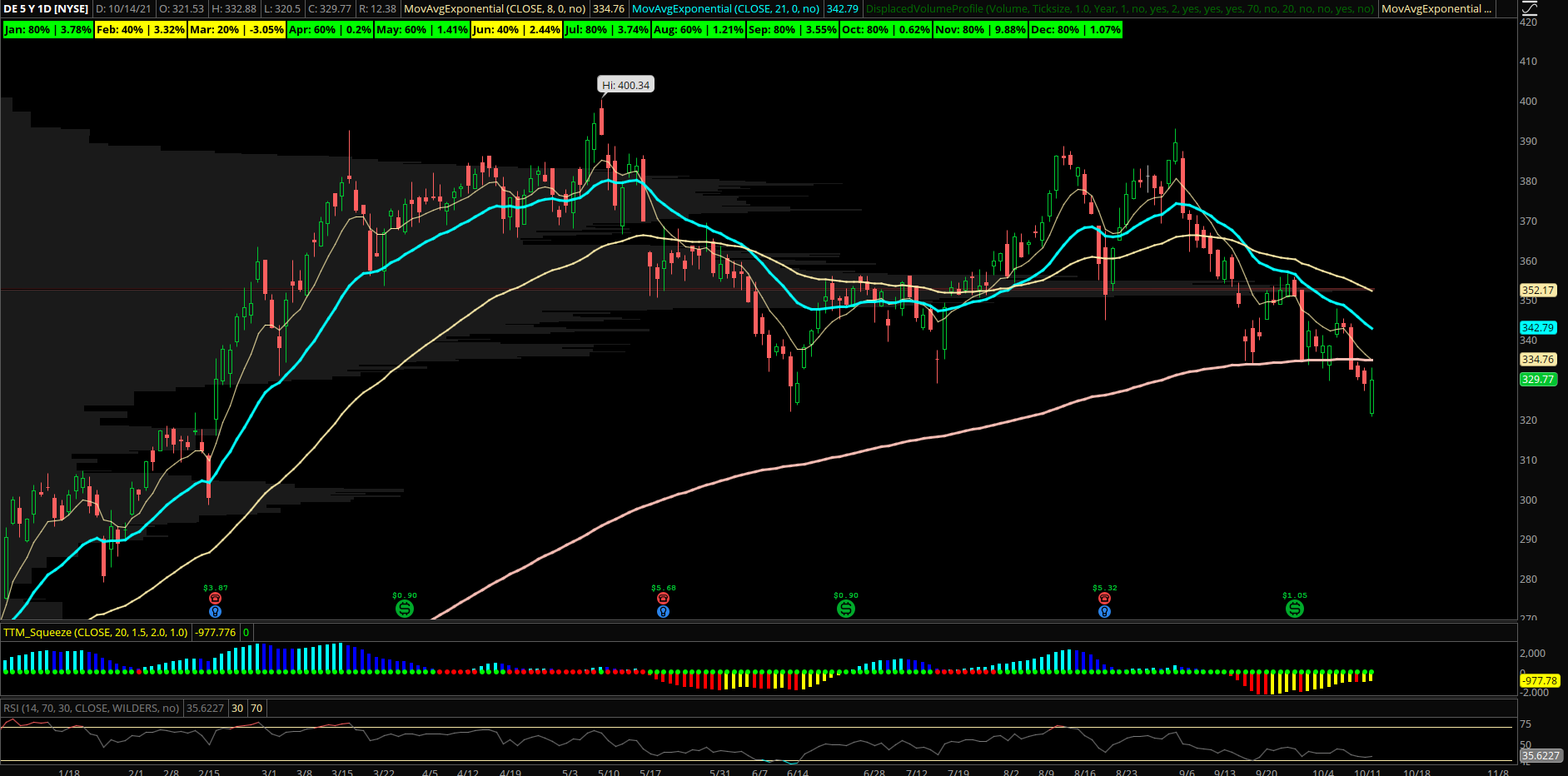1568x776 pixels.
Task: Click the Jan: 80% | 3.78% label
Action: (48, 30)
